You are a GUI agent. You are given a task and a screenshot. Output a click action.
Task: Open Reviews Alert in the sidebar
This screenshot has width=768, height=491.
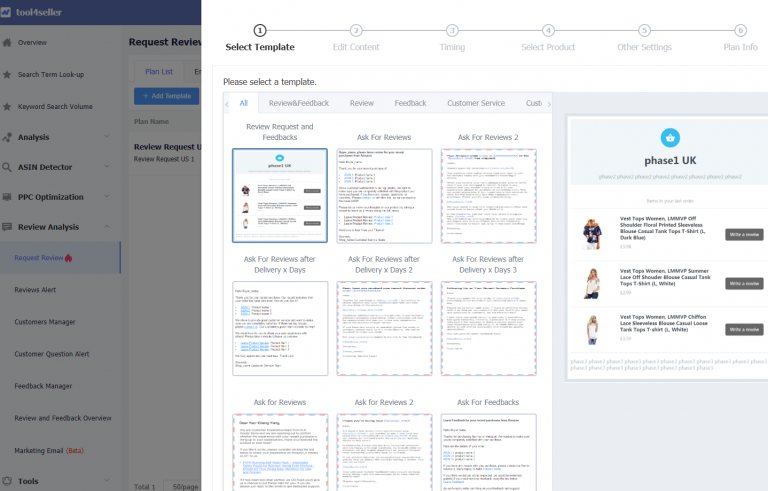point(35,290)
